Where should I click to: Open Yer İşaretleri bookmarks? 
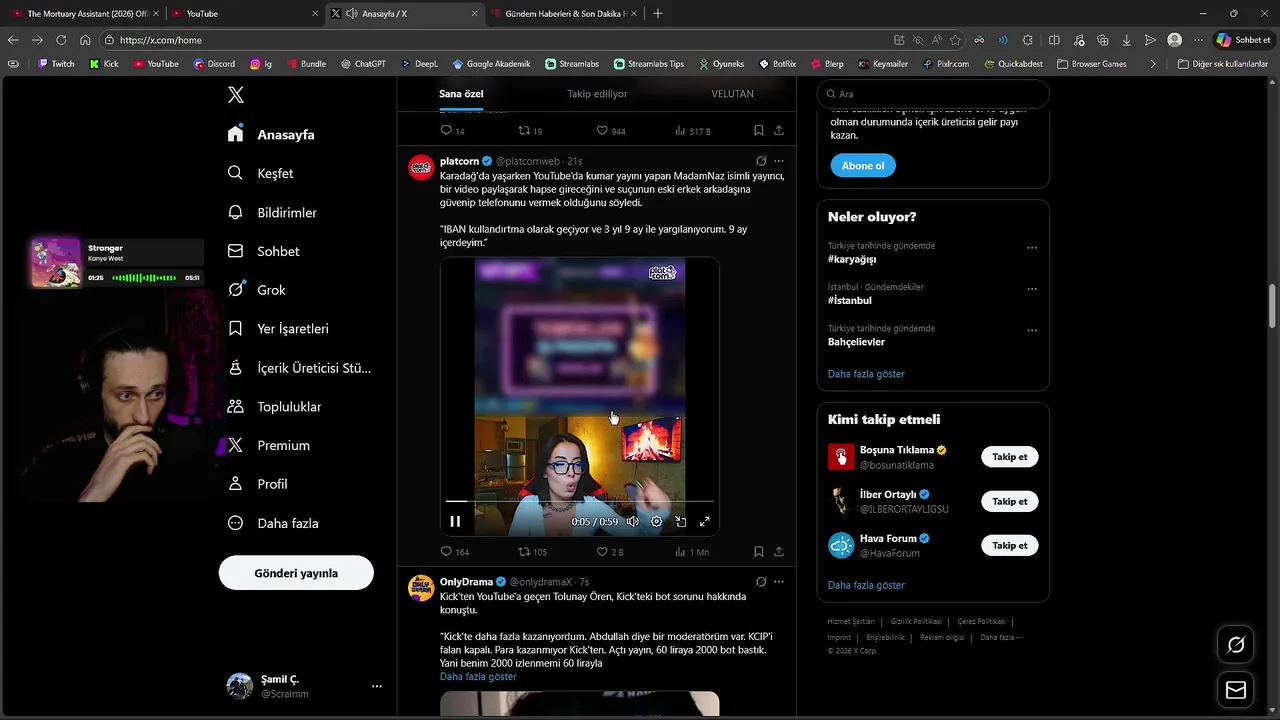[278, 328]
